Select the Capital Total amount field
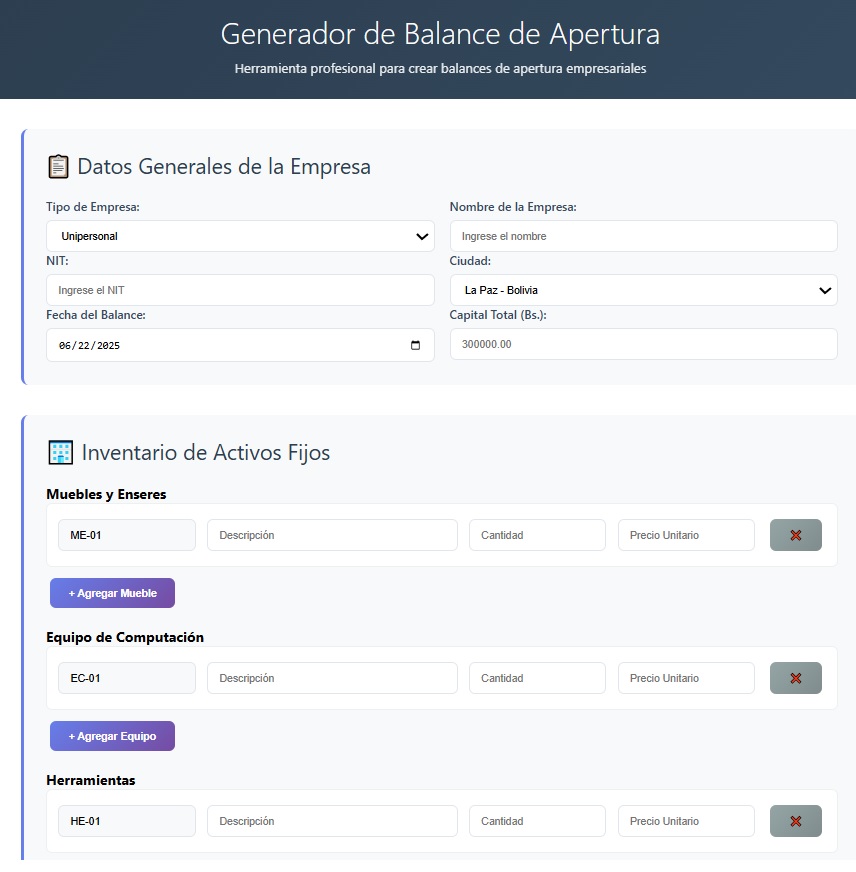Image resolution: width=856 pixels, height=872 pixels. click(644, 344)
